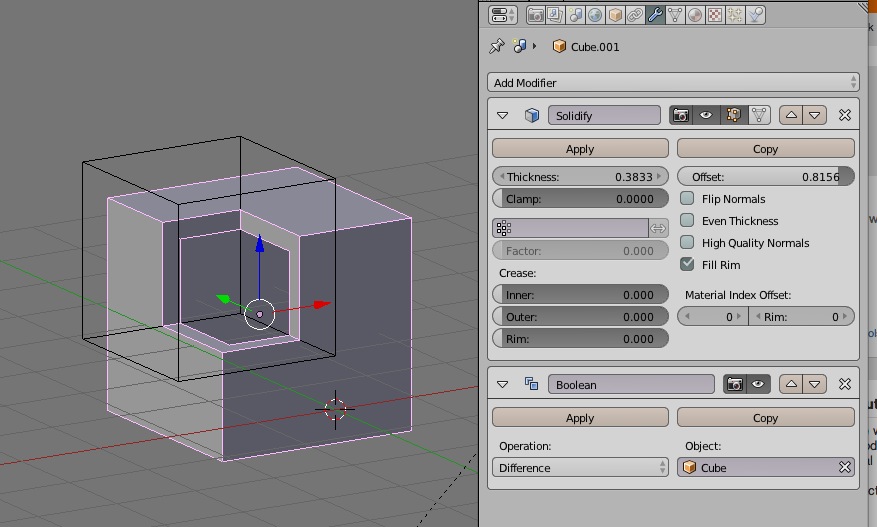Open the Scene properties tab
The height and width of the screenshot is (527, 877).
(x=576, y=15)
